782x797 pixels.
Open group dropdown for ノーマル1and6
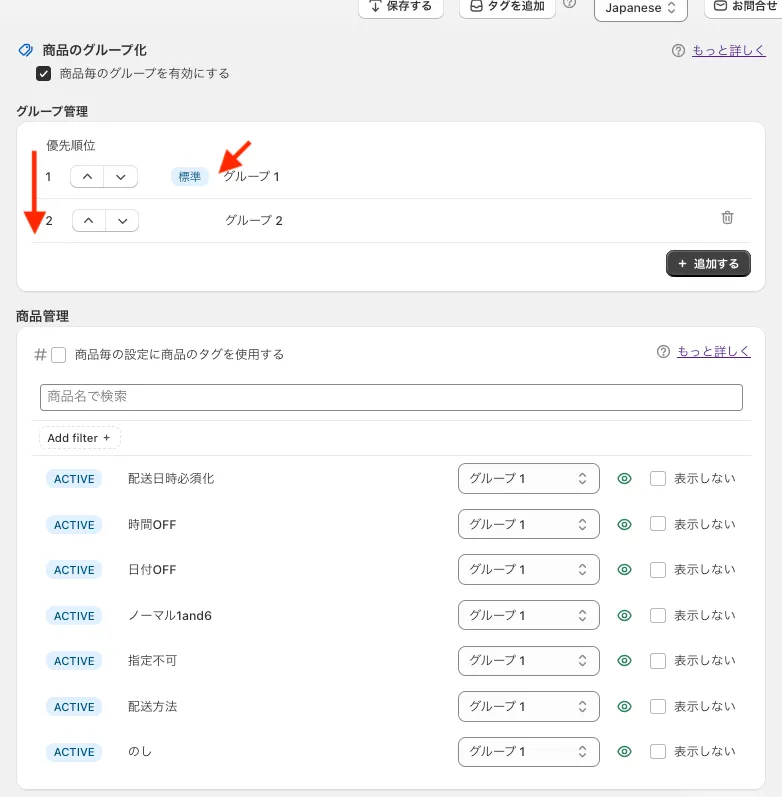[528, 615]
